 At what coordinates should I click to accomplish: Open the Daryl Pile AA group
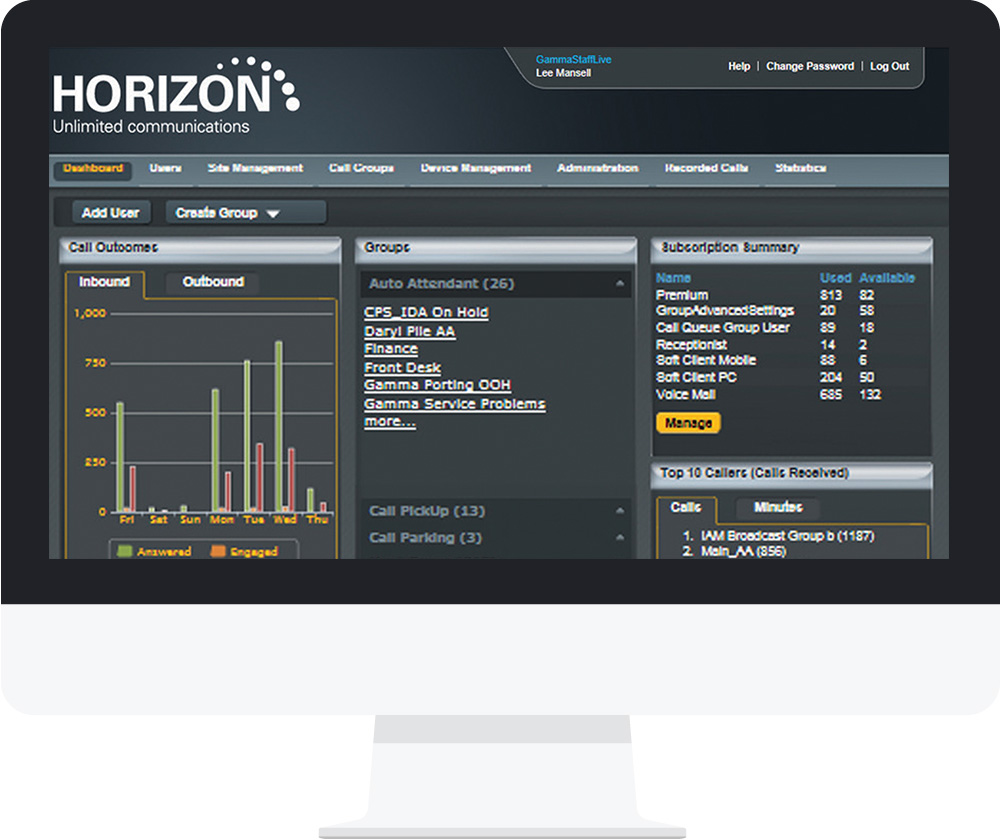point(409,332)
